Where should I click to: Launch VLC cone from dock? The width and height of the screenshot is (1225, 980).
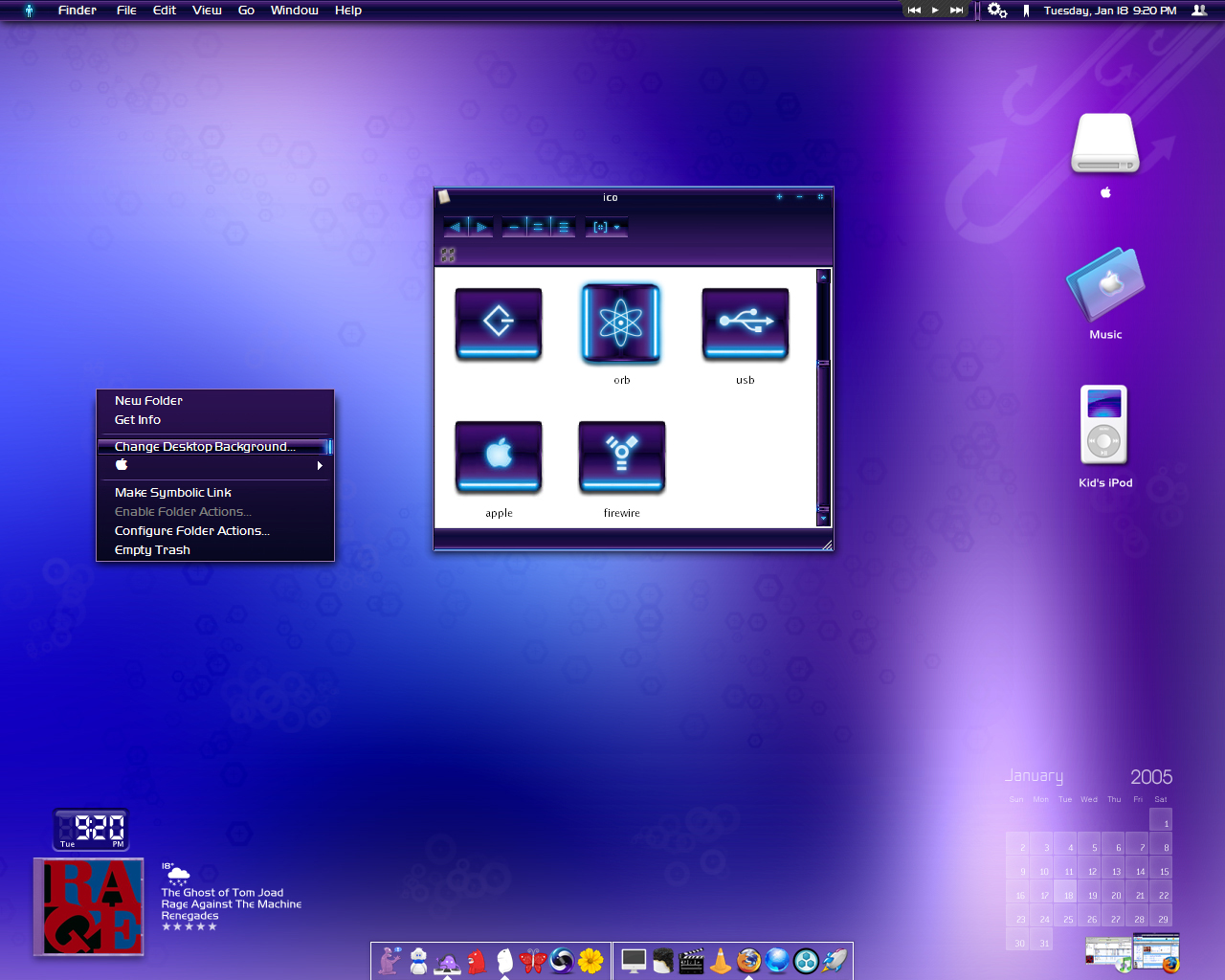pyautogui.click(x=720, y=960)
